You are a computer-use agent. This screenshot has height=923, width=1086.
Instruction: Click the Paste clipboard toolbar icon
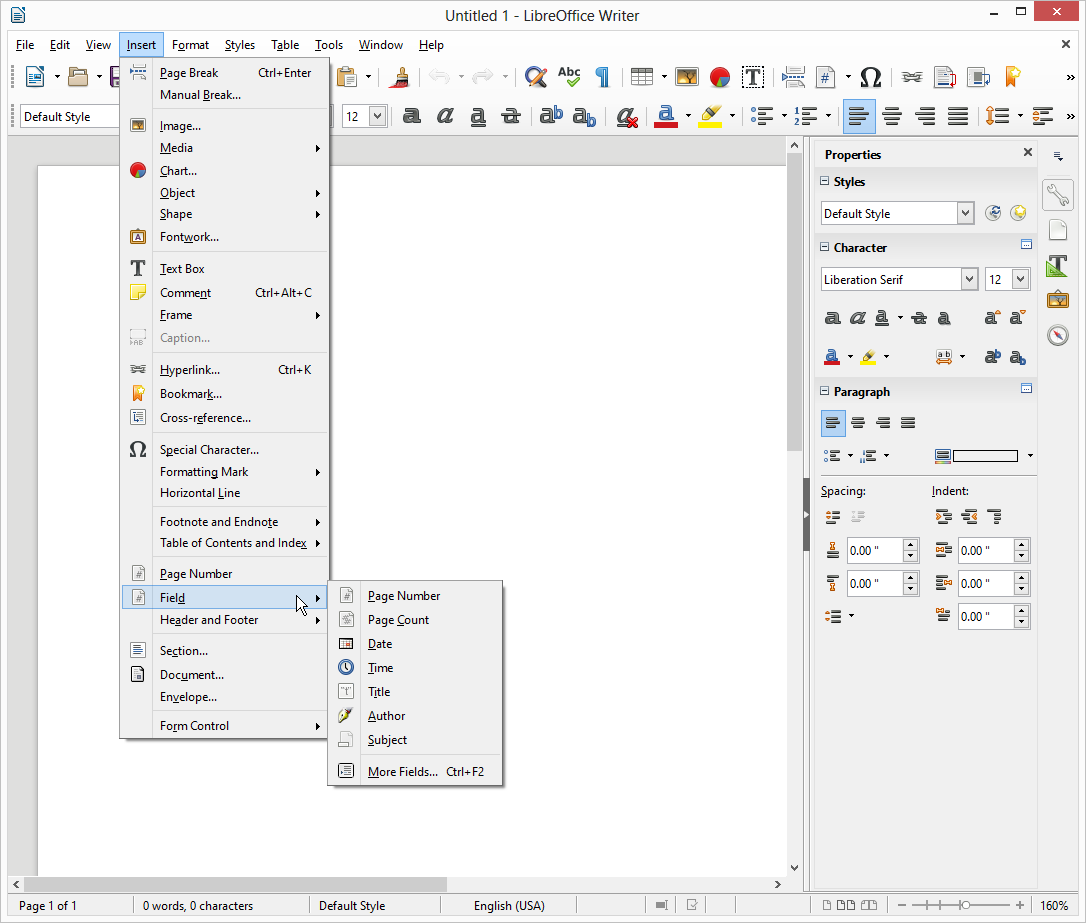click(x=346, y=77)
